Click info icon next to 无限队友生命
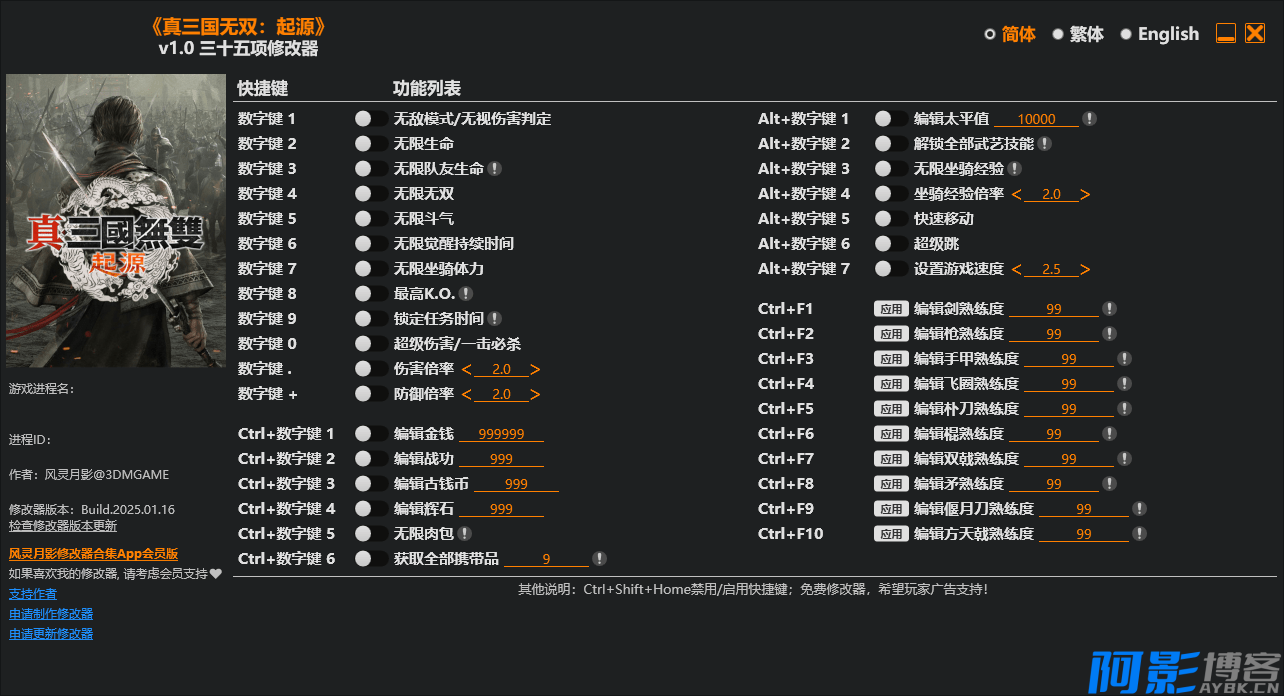This screenshot has height=696, width=1284. (495, 169)
